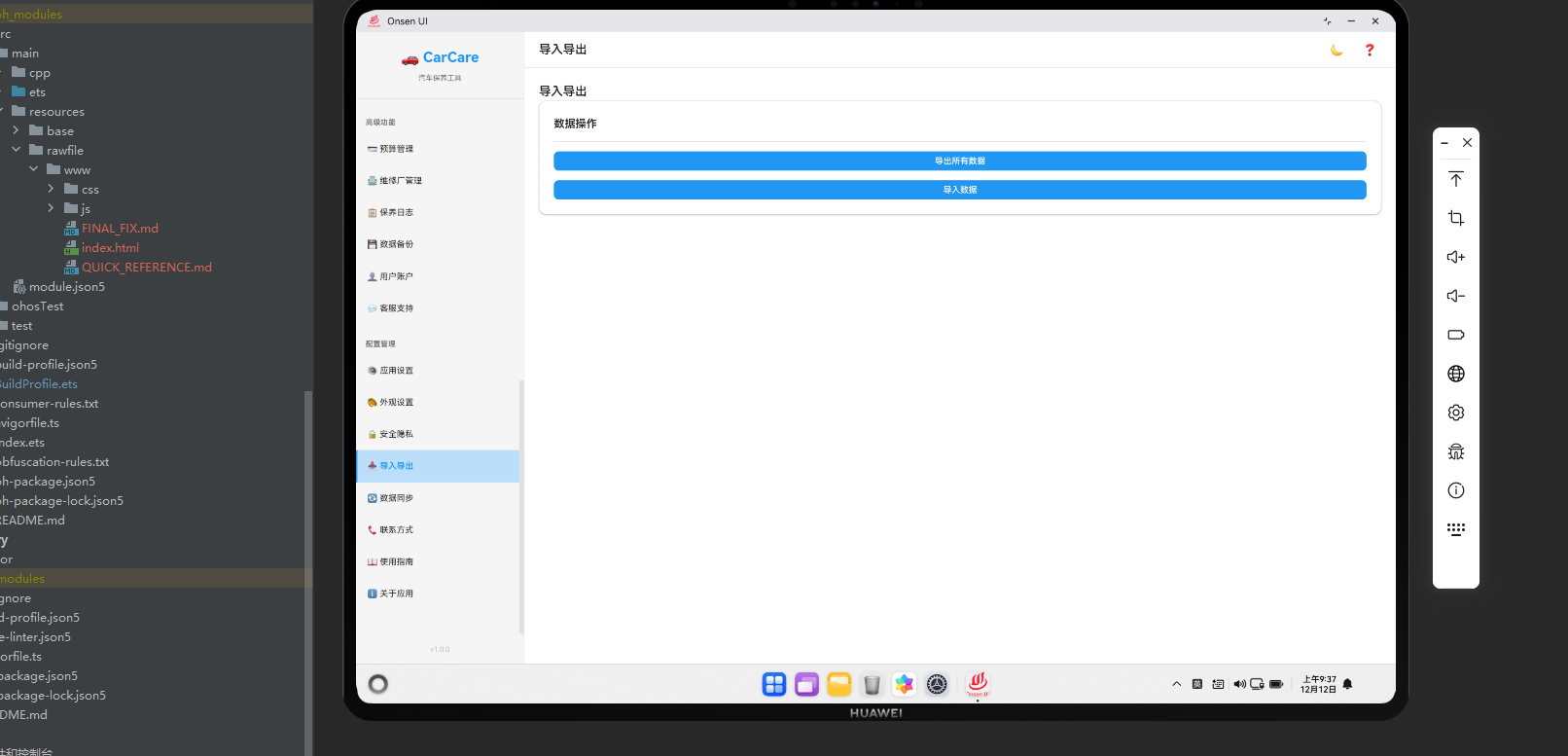Open the launcher grid icon in dock
Image resolution: width=1568 pixels, height=756 pixels.
coord(774,684)
